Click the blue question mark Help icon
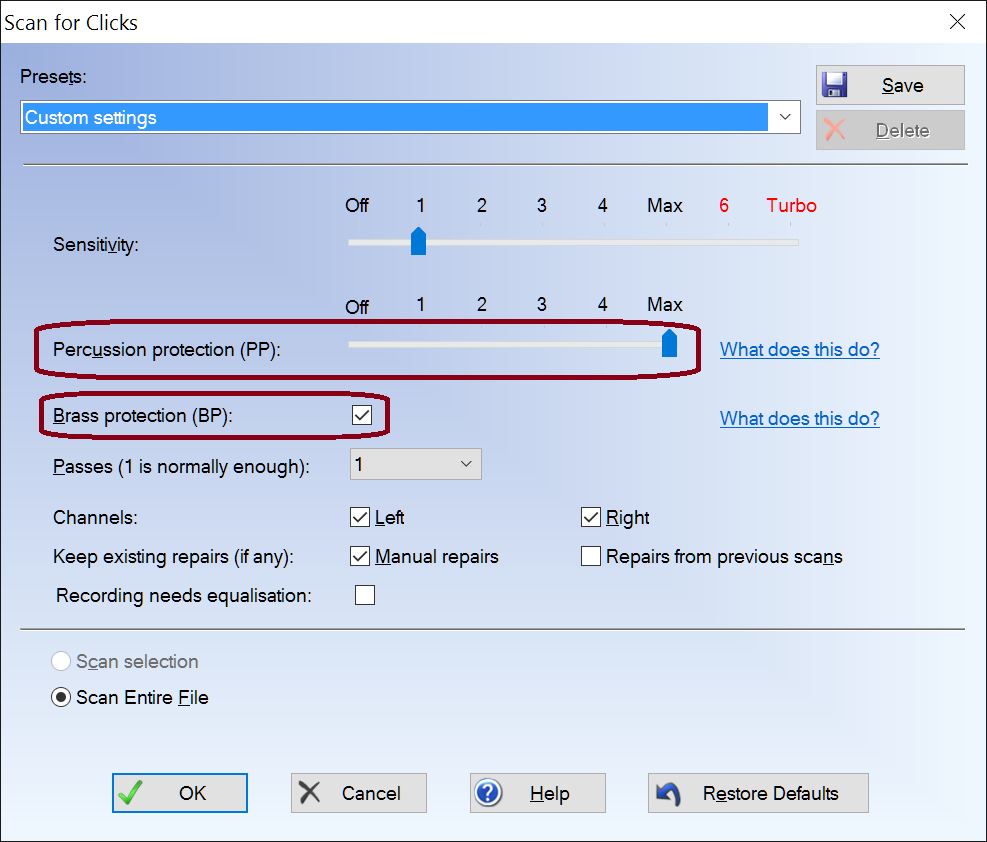Image resolution: width=987 pixels, height=842 pixels. [x=488, y=793]
